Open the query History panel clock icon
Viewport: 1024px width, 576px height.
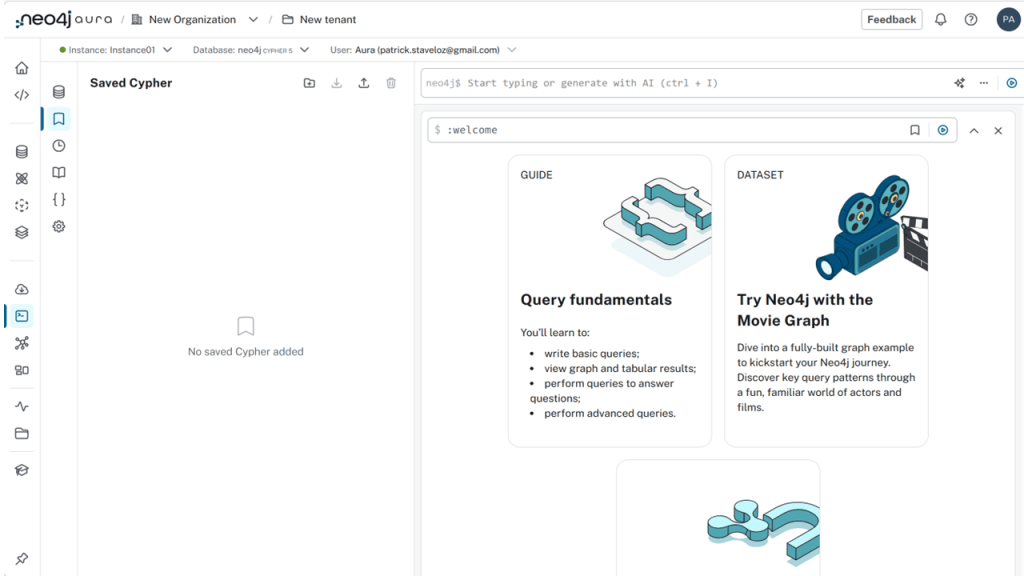59,146
